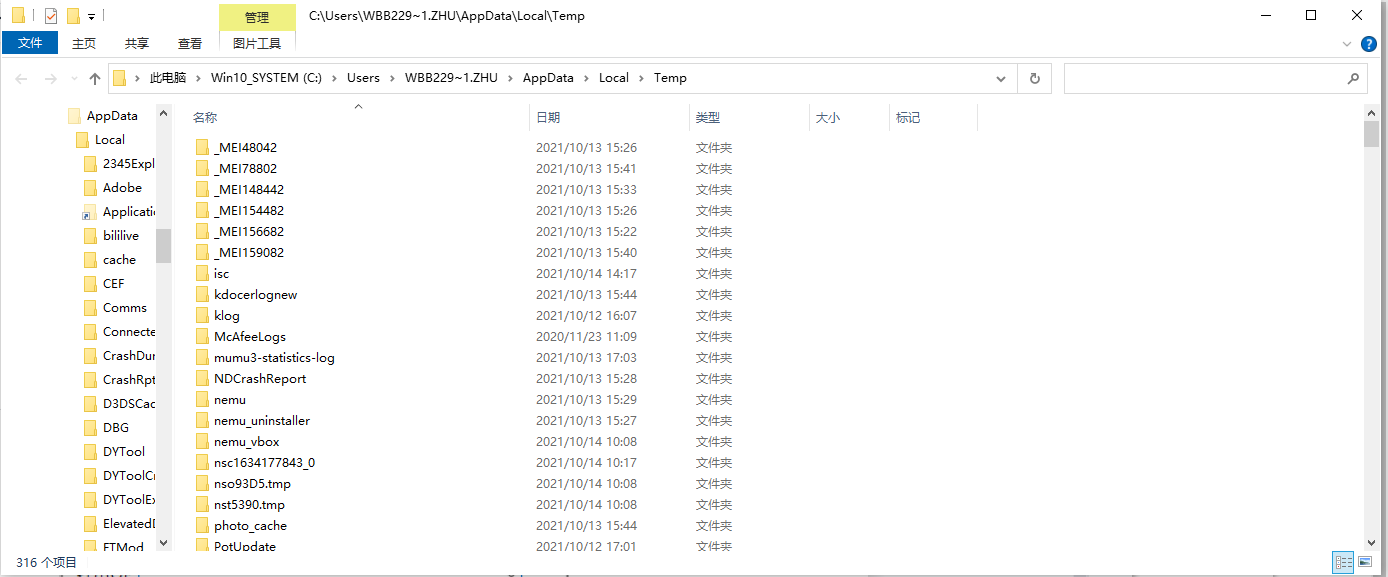This screenshot has width=1388, height=577.
Task: Click the search magnifier icon
Action: tap(1354, 78)
